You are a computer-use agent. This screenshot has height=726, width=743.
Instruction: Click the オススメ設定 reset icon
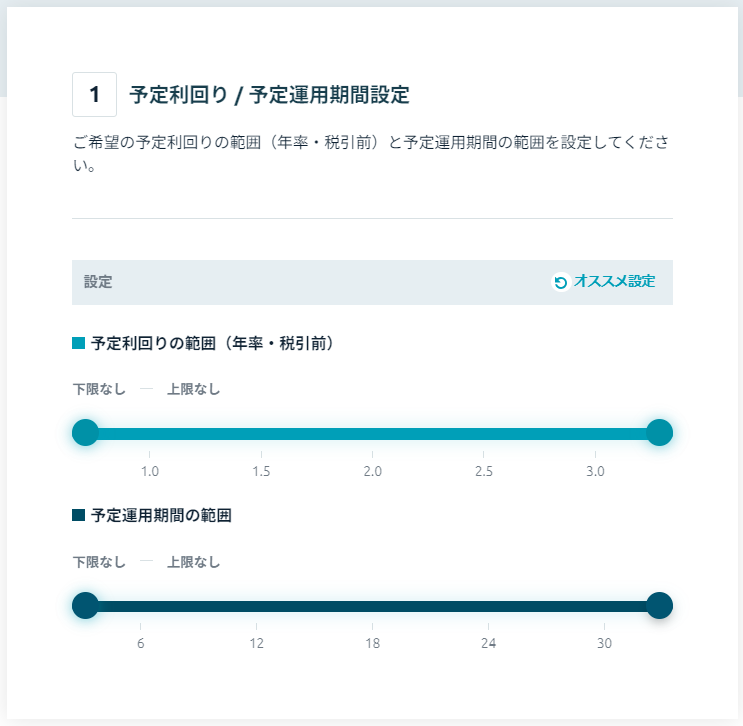(x=561, y=282)
